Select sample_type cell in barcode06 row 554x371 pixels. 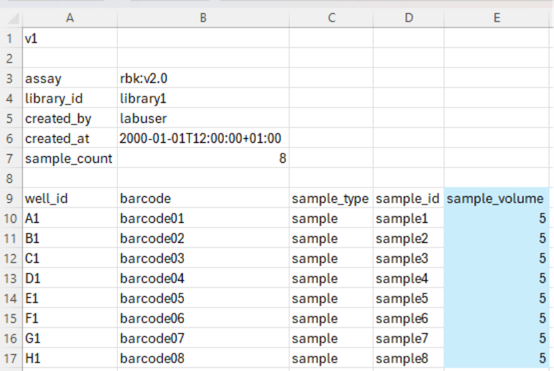tap(331, 318)
